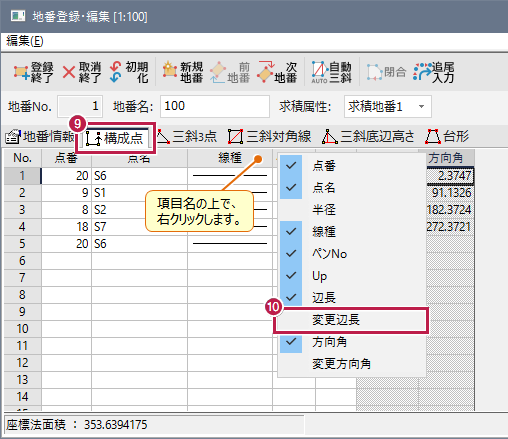
Task: Click 方向角 value 182.3724
Action: click(450, 210)
